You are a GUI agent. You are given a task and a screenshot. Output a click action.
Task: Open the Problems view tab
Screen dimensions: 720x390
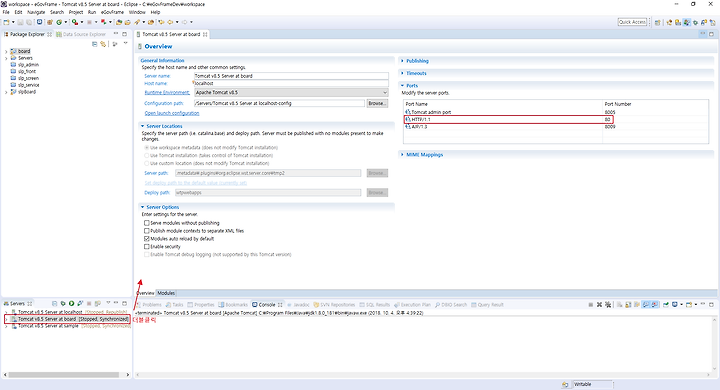149,305
